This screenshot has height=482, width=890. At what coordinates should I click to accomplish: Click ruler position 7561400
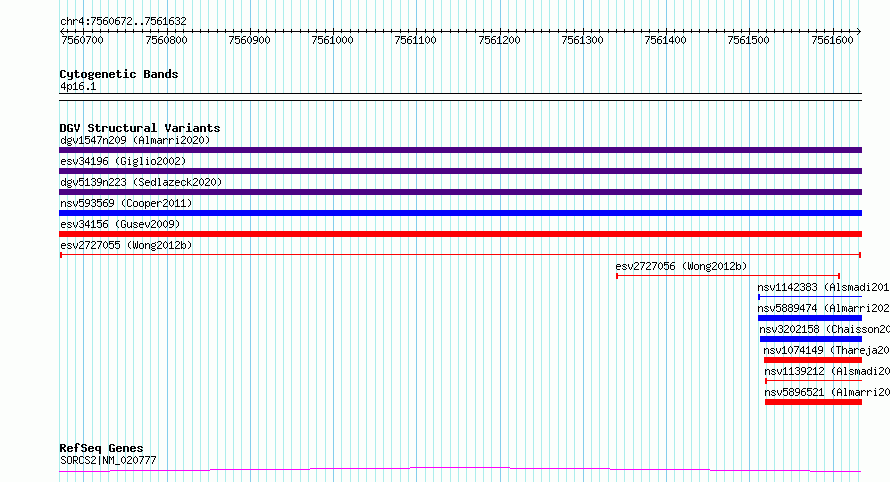665,40
